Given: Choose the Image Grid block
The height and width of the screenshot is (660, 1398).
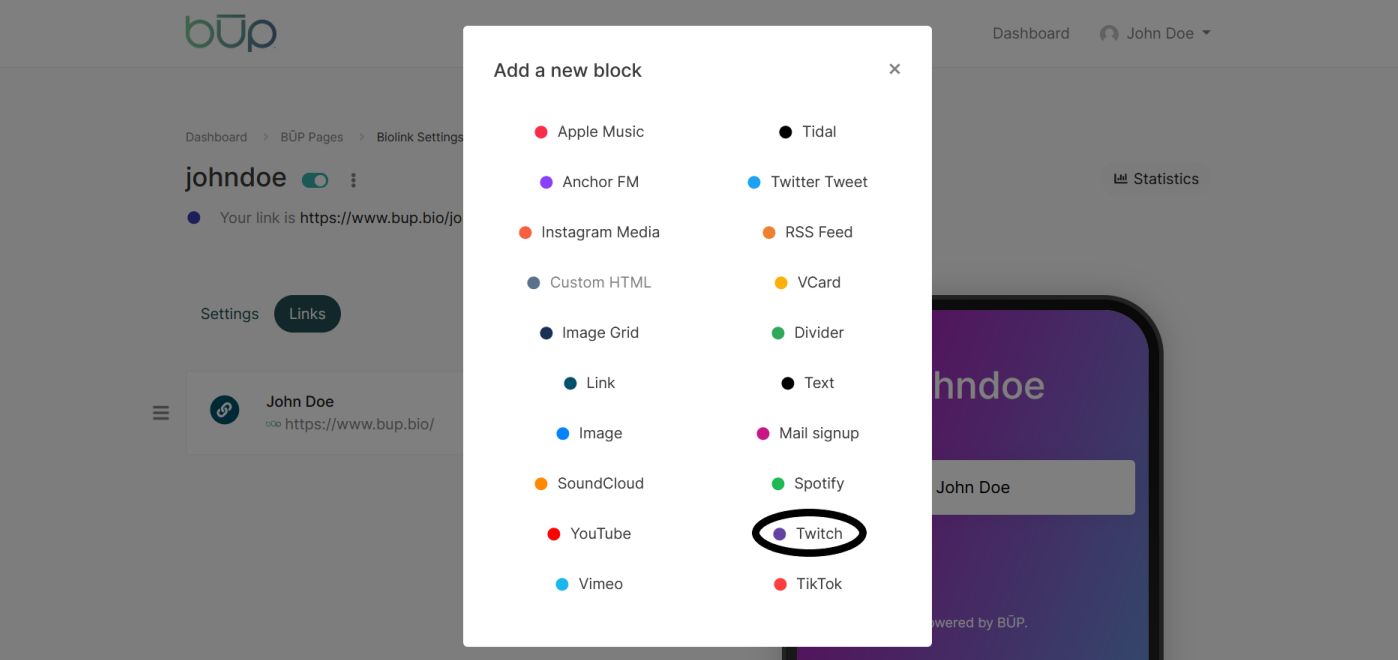Looking at the screenshot, I should coord(589,333).
